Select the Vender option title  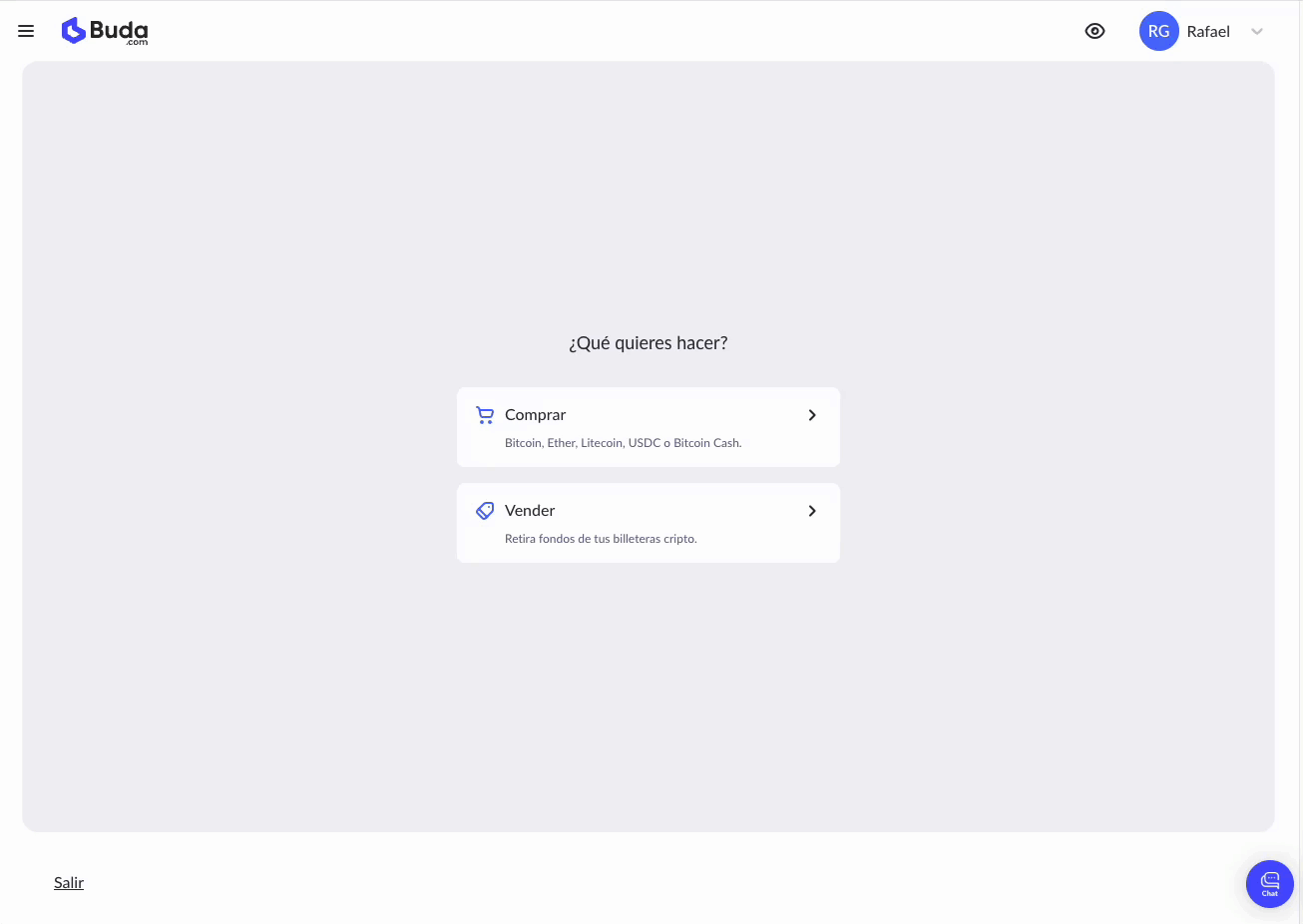530,511
